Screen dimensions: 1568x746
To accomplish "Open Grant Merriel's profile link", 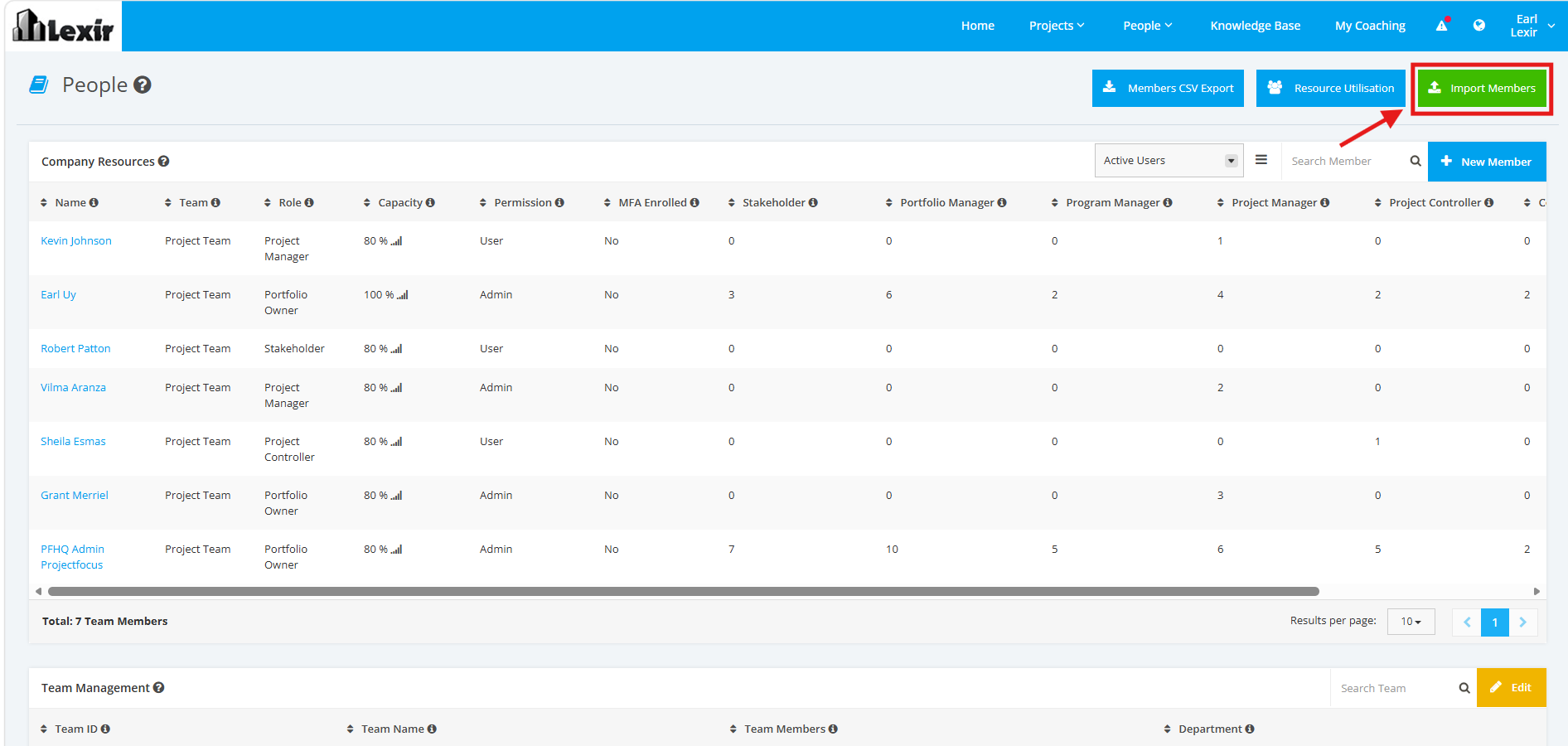I will click(x=75, y=496).
